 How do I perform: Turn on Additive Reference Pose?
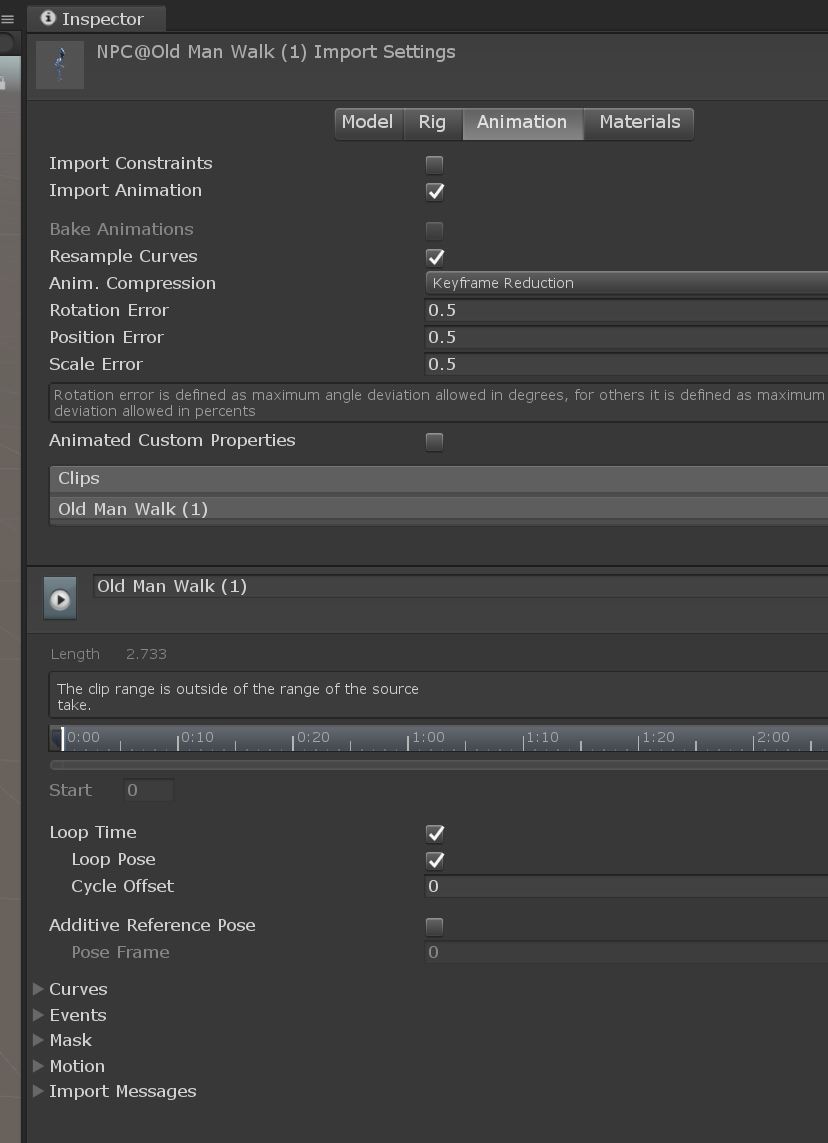pos(434,926)
